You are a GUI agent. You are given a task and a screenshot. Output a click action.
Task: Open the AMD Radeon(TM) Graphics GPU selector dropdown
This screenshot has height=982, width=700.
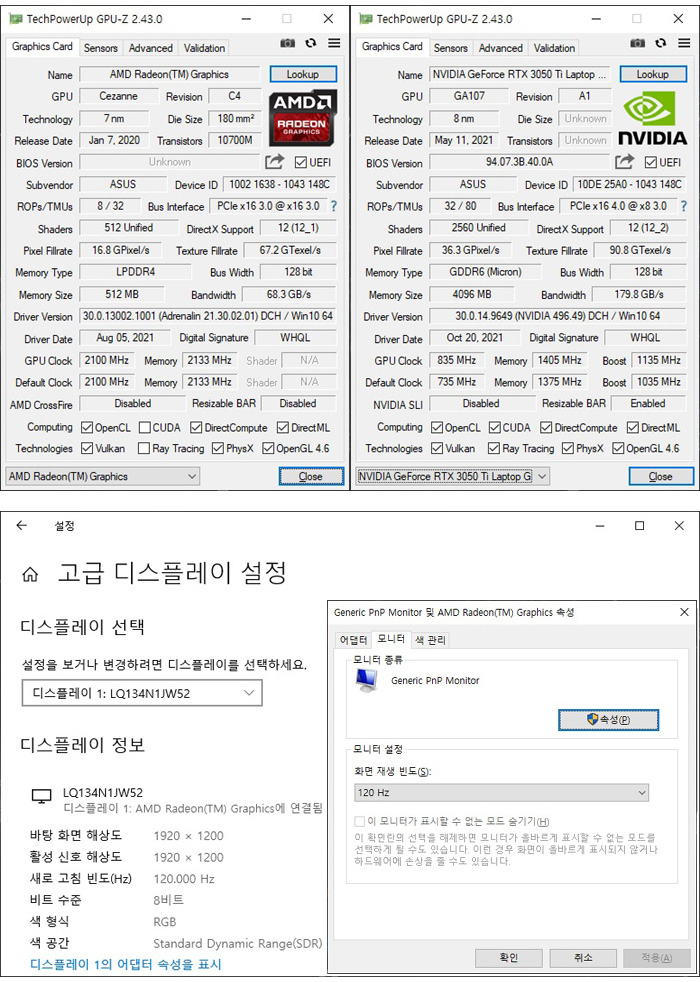pos(103,477)
